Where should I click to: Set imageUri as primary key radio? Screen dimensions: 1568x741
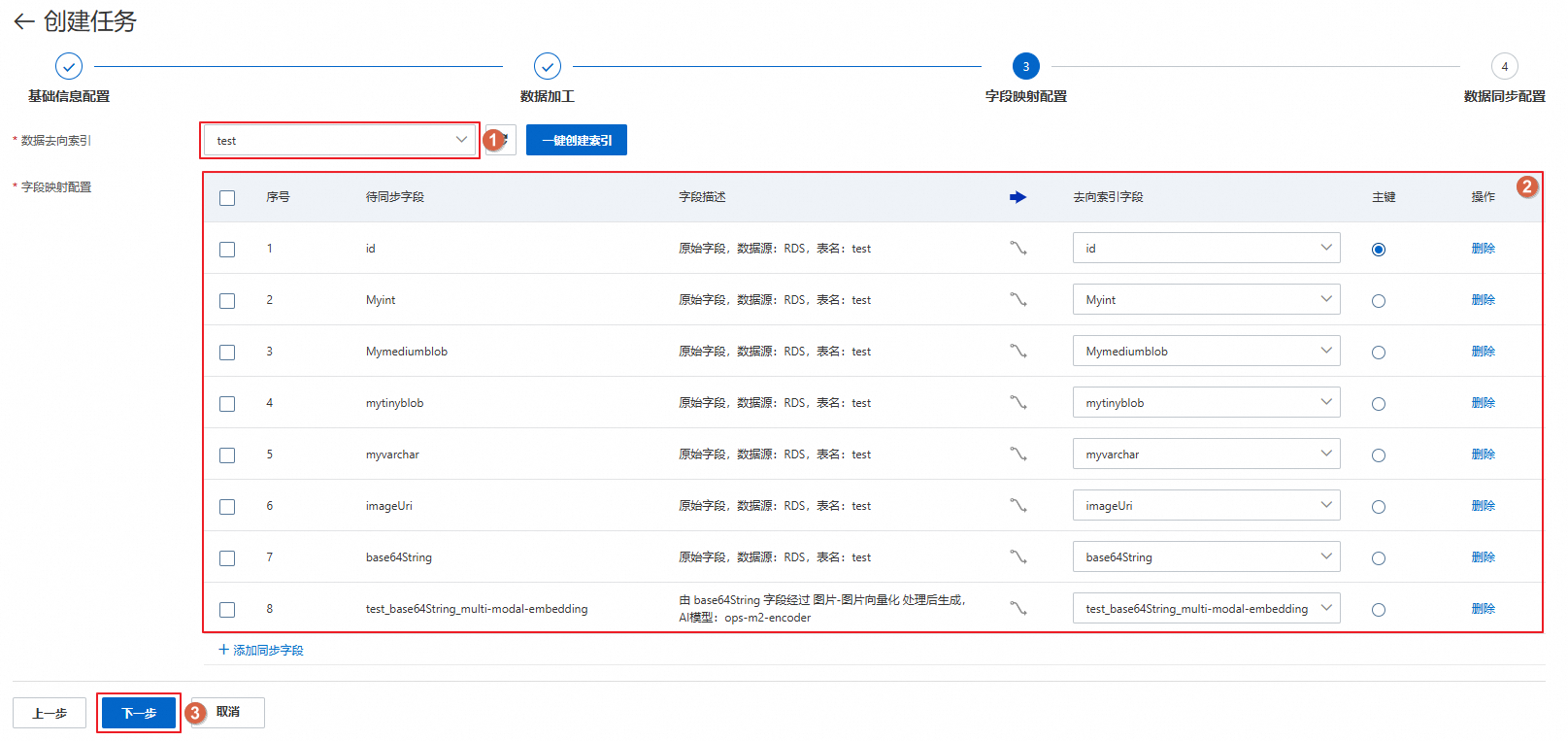1379,507
